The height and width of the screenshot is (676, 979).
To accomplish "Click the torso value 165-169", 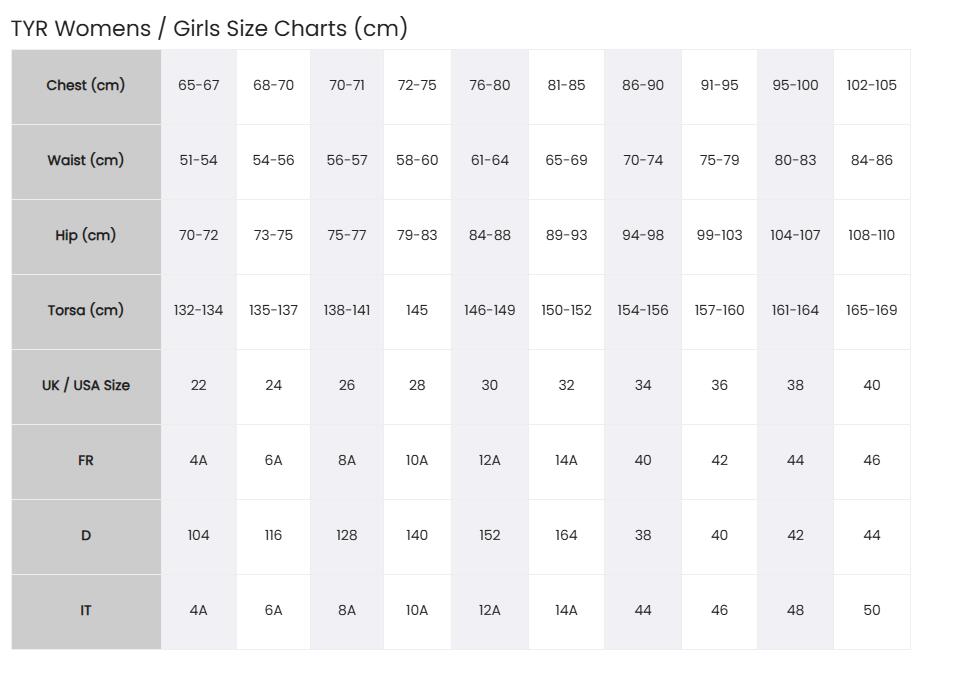I will (872, 311).
